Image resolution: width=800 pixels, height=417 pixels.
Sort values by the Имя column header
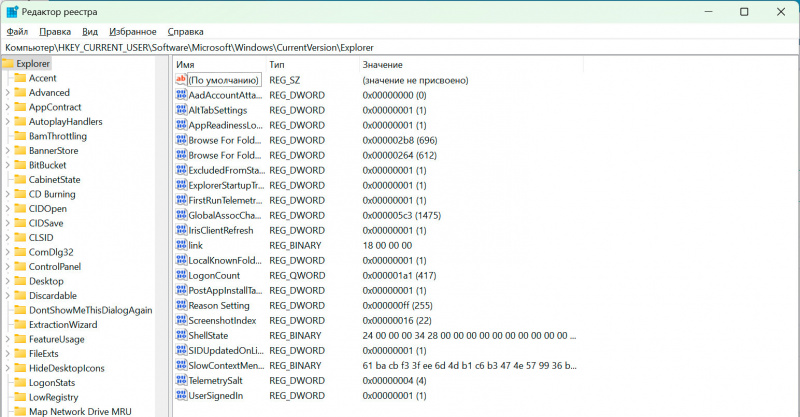click(215, 64)
